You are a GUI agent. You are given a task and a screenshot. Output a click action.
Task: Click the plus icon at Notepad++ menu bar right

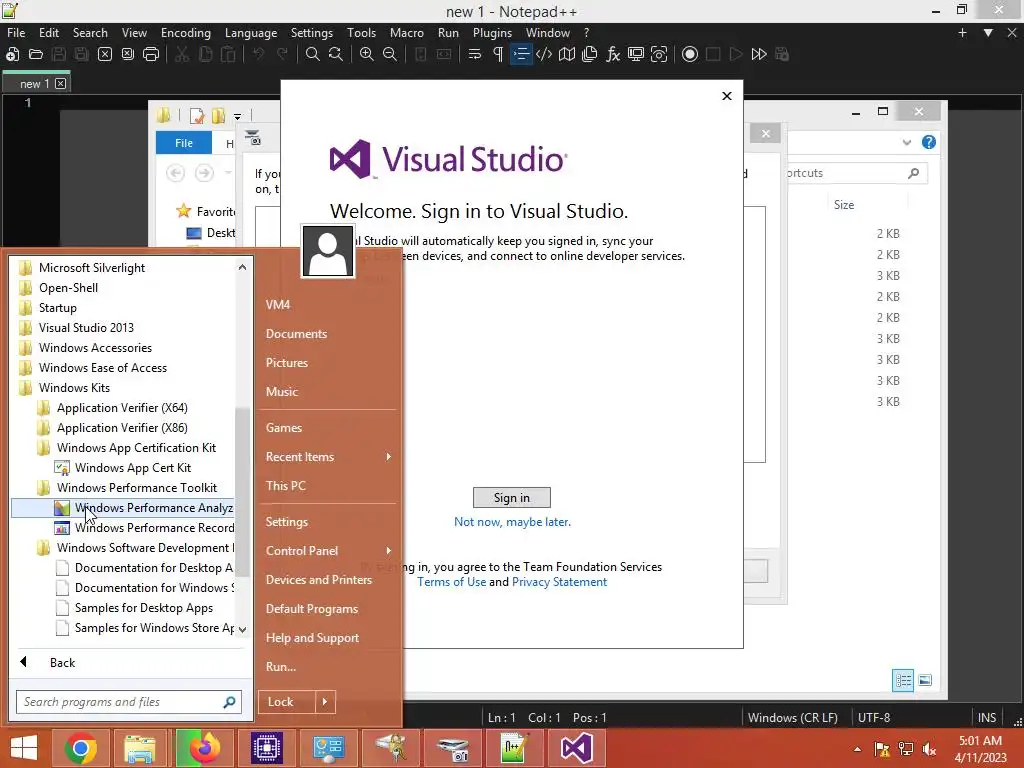pos(962,33)
